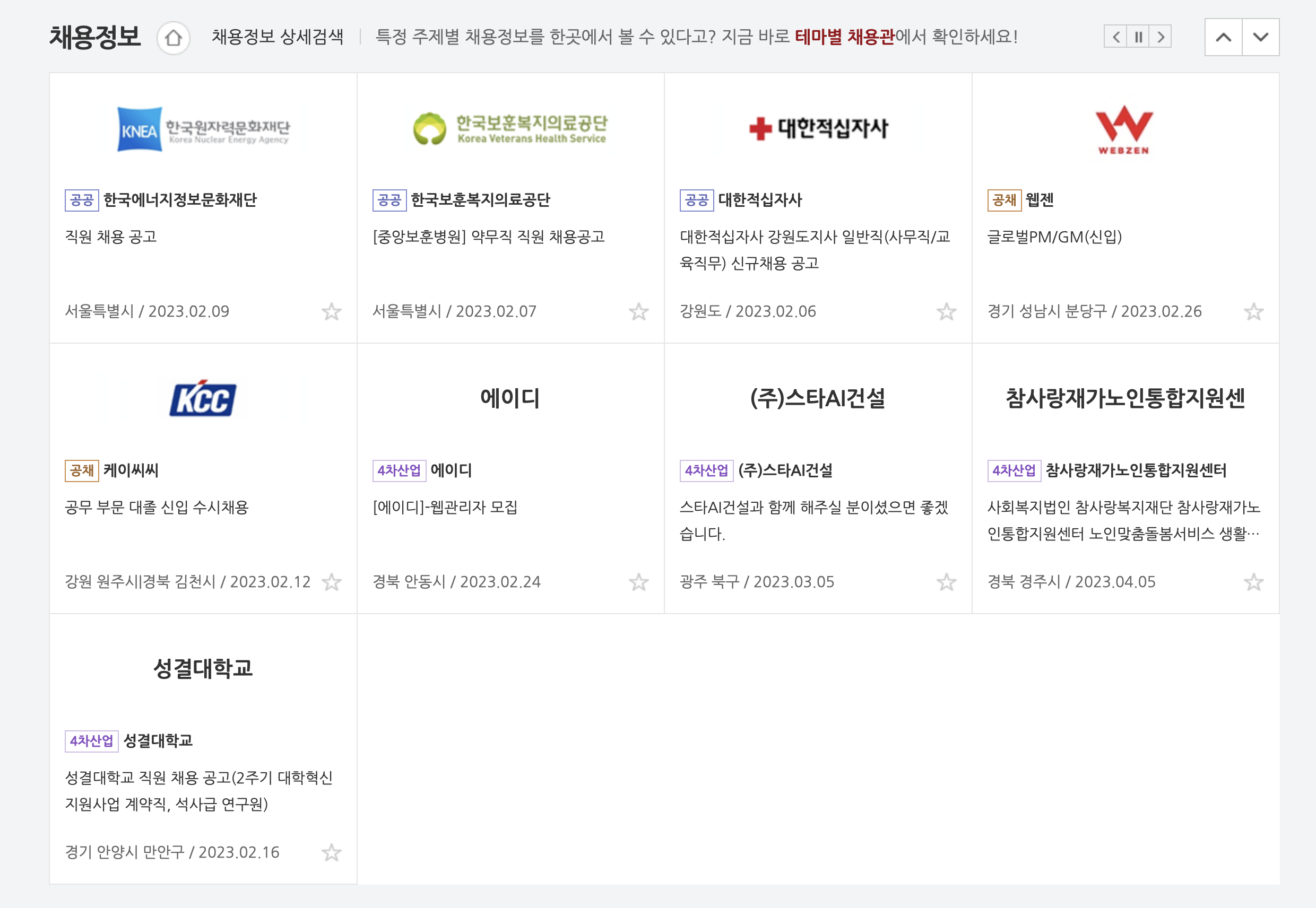Star the 웹젠 글로벌PM/GM job
The width and height of the screenshot is (1316, 908).
(x=1253, y=312)
